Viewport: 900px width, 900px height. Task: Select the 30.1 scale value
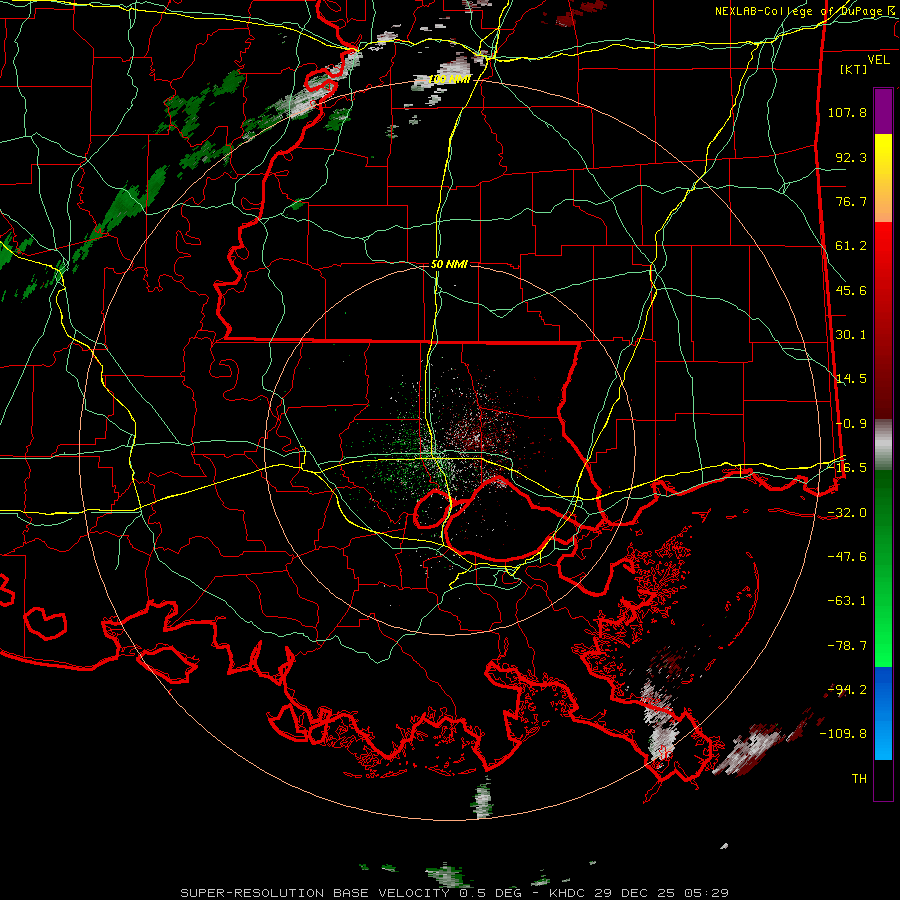pos(851,335)
